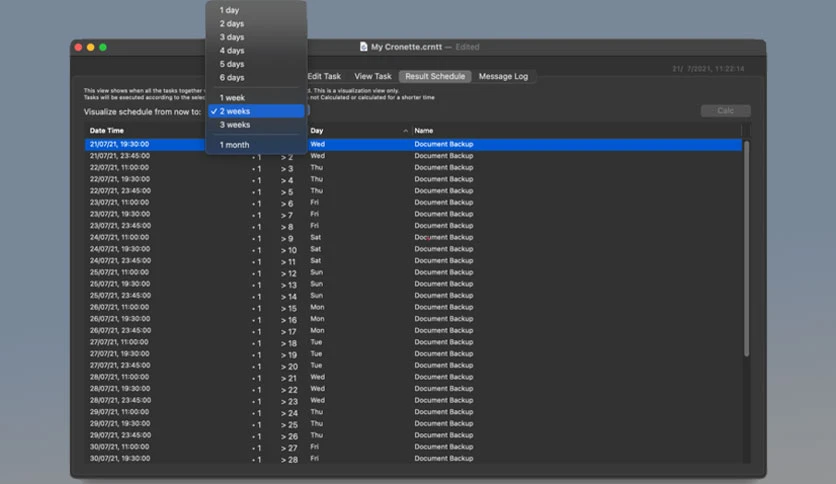The width and height of the screenshot is (836, 484).
Task: Select the 22/07/21, 11:00:00 row
Action: pyautogui.click(x=413, y=167)
